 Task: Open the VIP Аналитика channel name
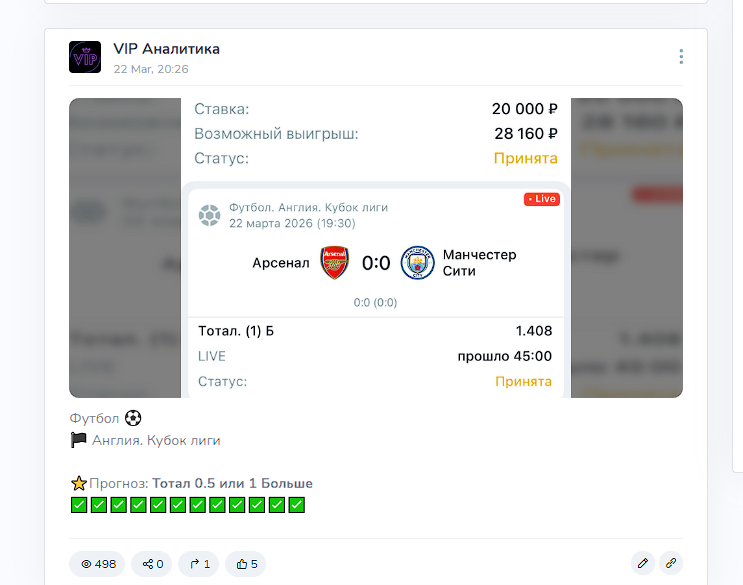(x=166, y=49)
